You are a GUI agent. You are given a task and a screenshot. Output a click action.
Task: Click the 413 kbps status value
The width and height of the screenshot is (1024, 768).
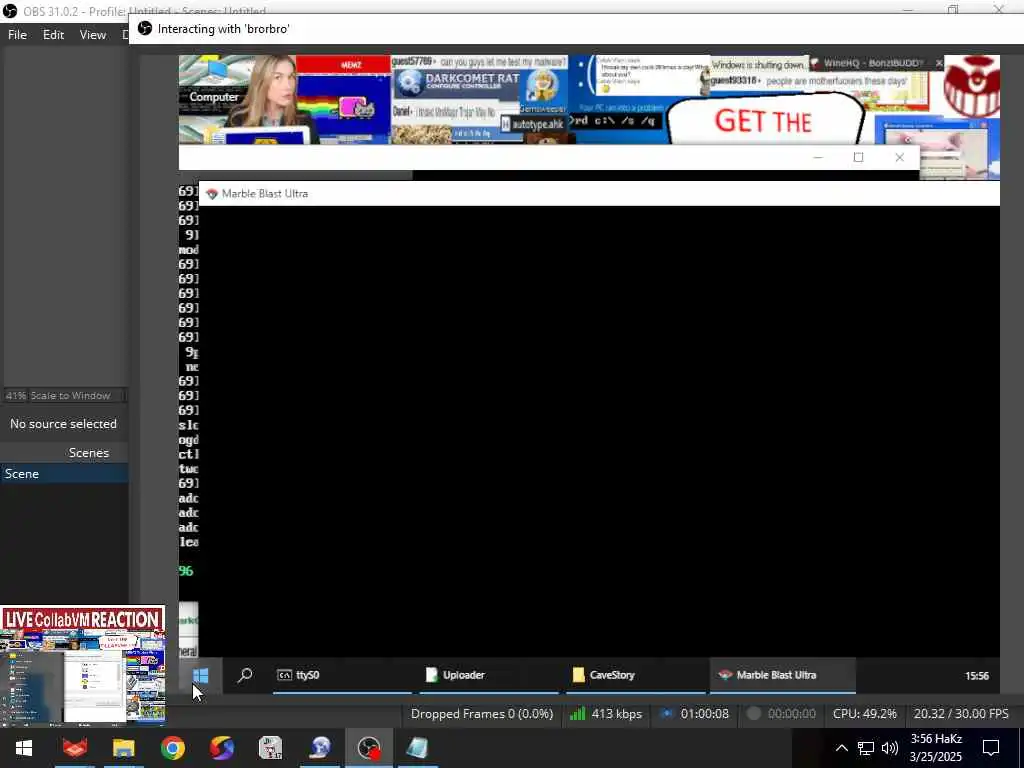pyautogui.click(x=616, y=714)
